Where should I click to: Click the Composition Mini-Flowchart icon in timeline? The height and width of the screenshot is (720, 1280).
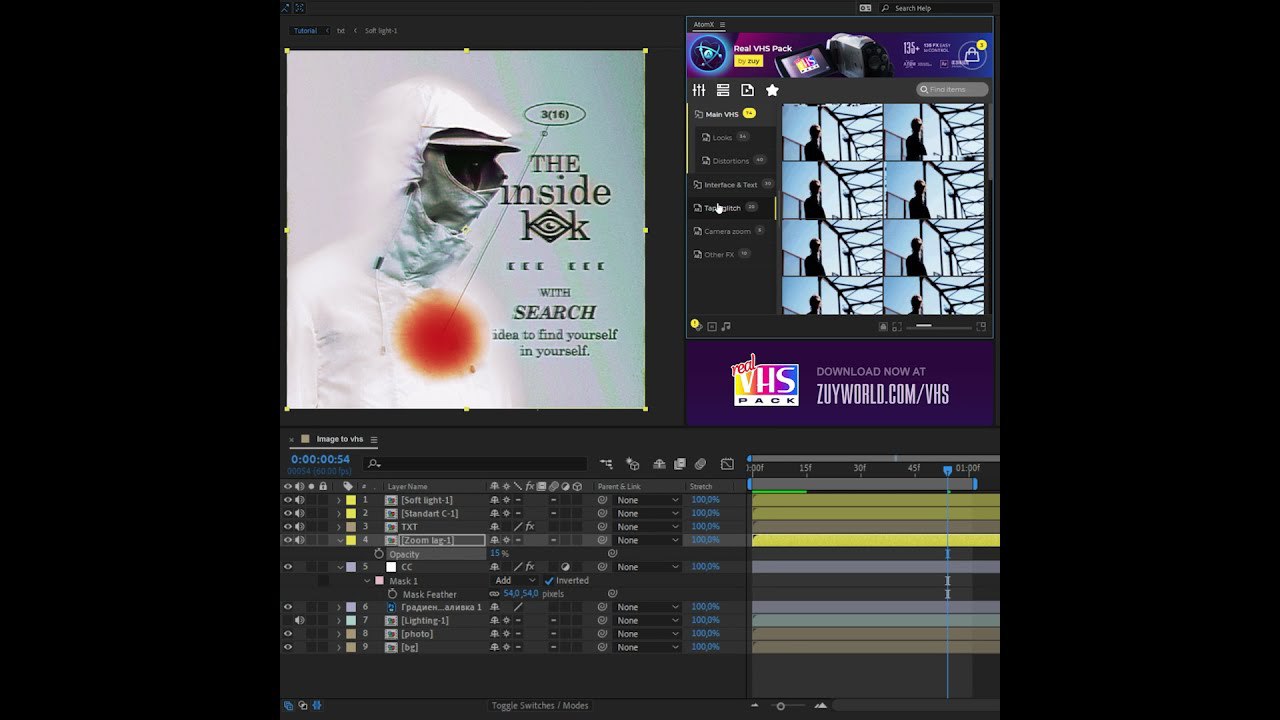(606, 464)
